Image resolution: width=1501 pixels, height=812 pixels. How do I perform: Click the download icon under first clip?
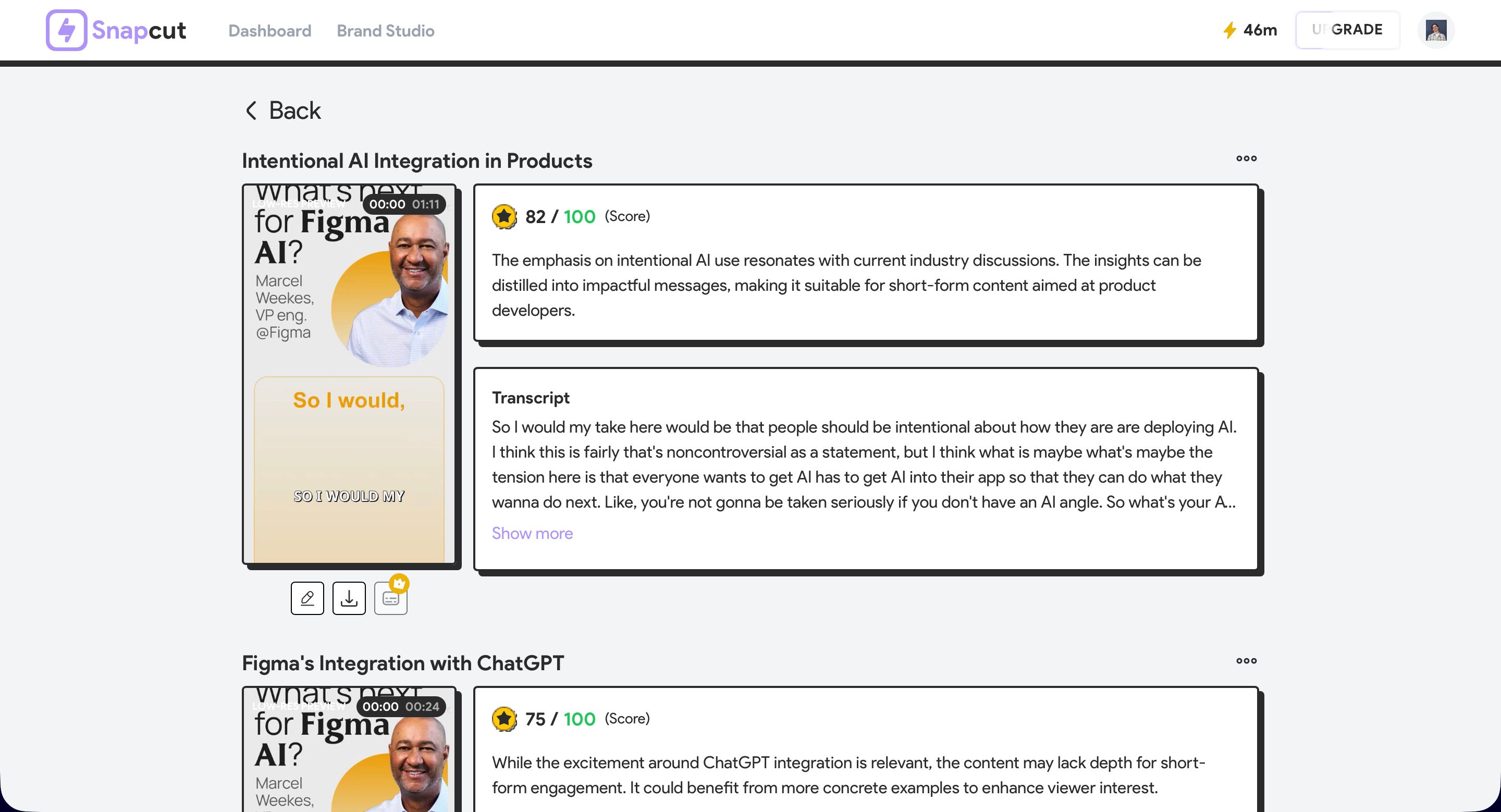pos(349,598)
